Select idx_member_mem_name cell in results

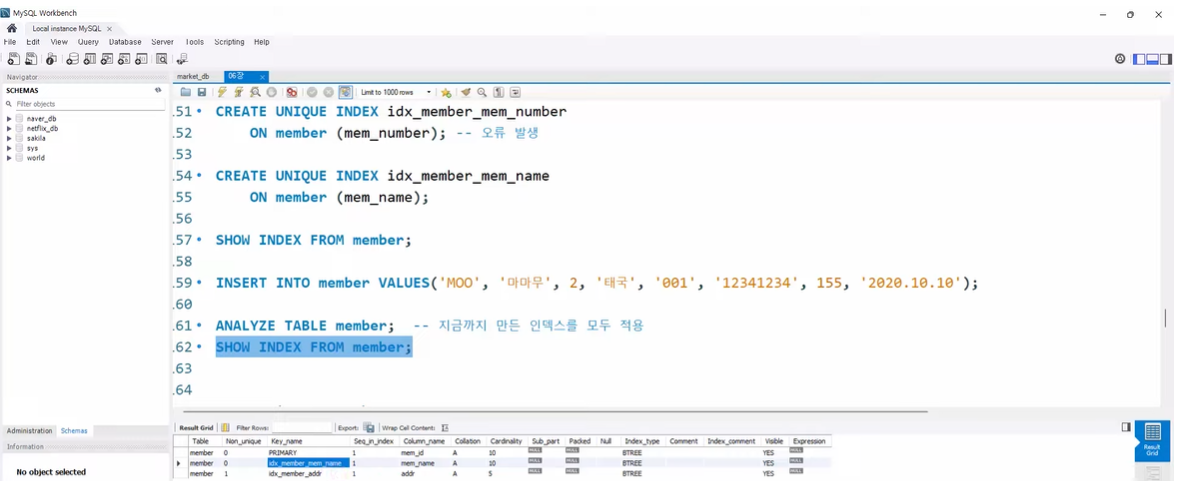(309, 464)
